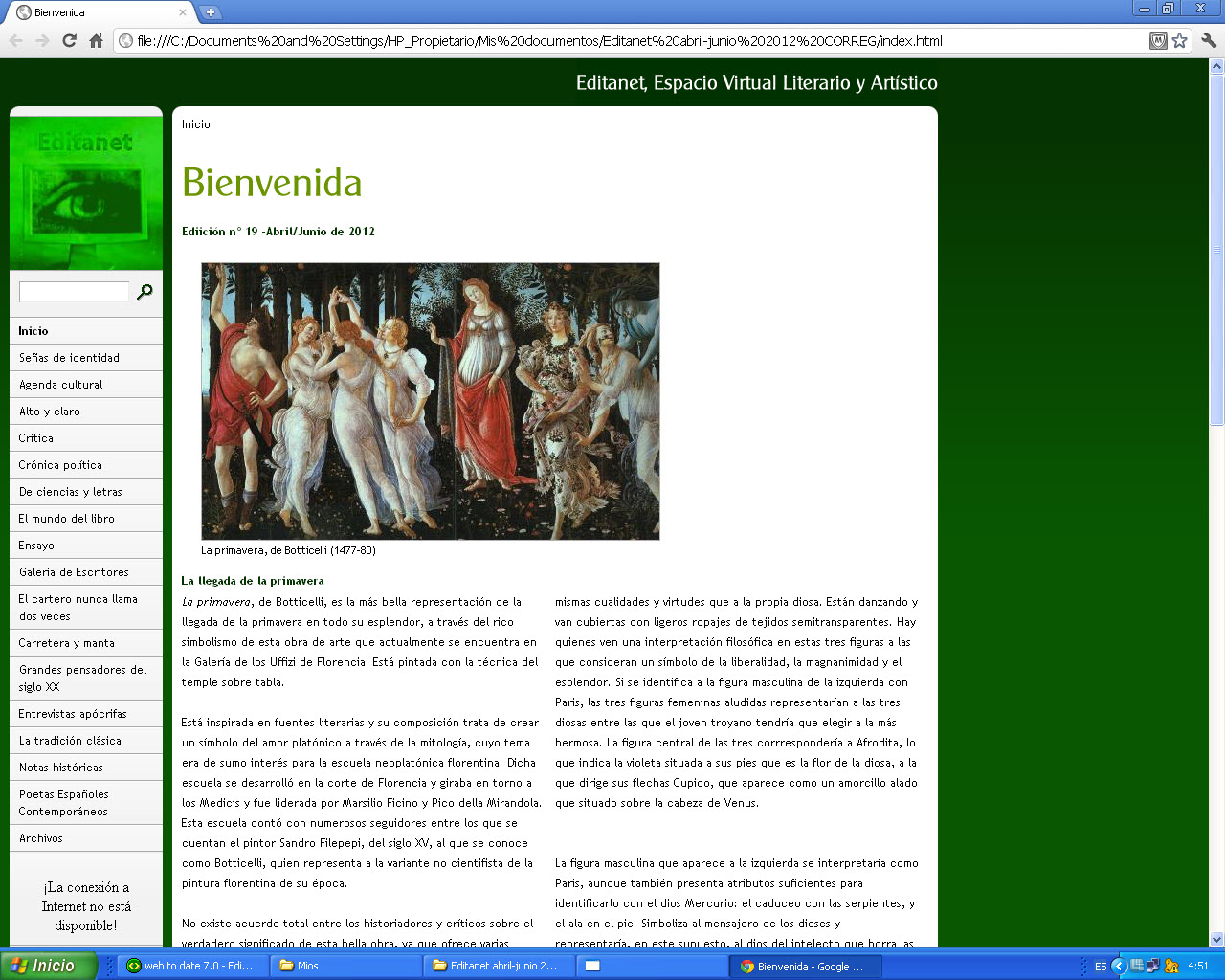Open El mundo del libro section
1225x980 pixels.
coord(86,519)
